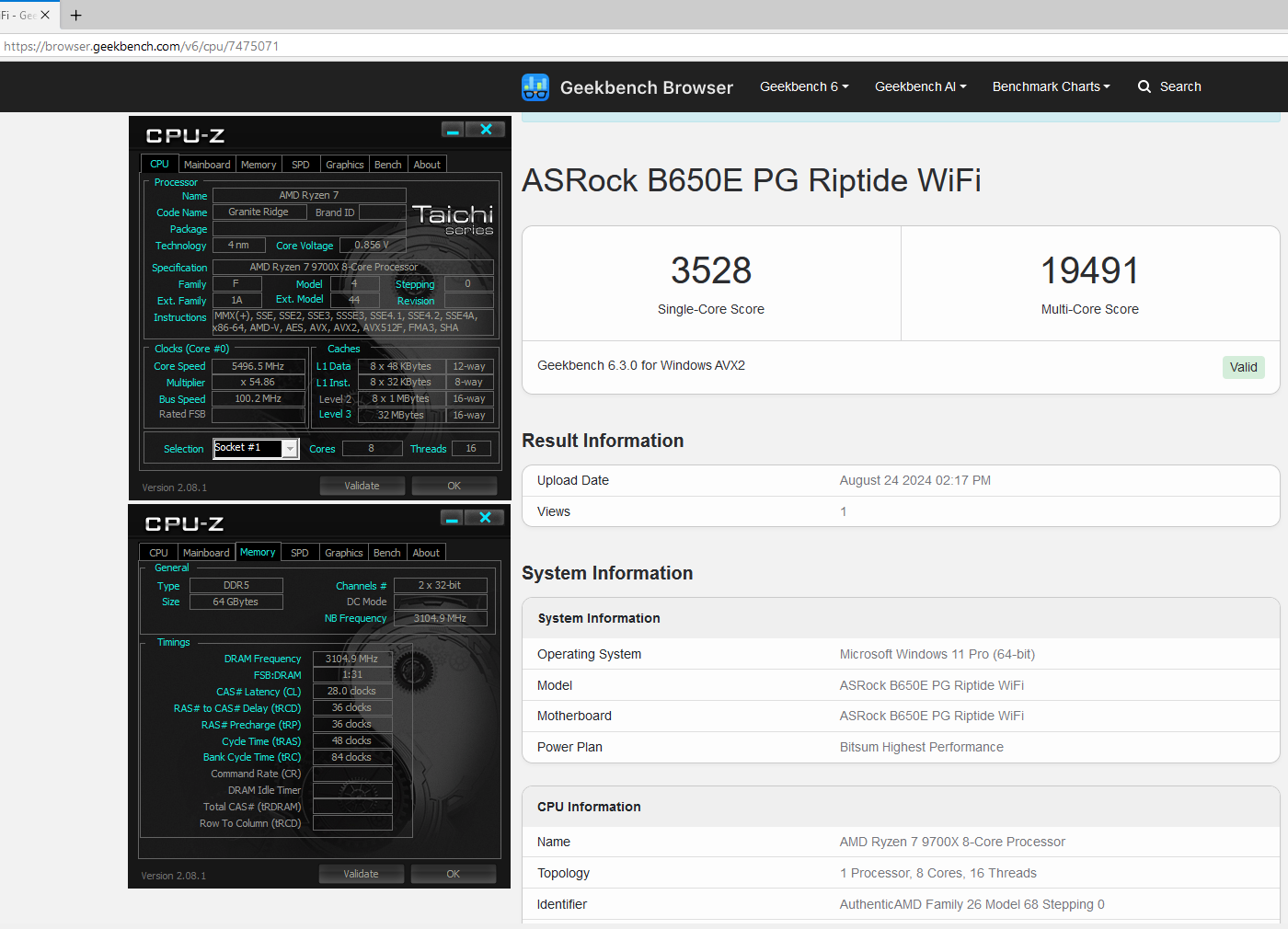Select Memory tab in bottom CPU-Z window

click(258, 552)
